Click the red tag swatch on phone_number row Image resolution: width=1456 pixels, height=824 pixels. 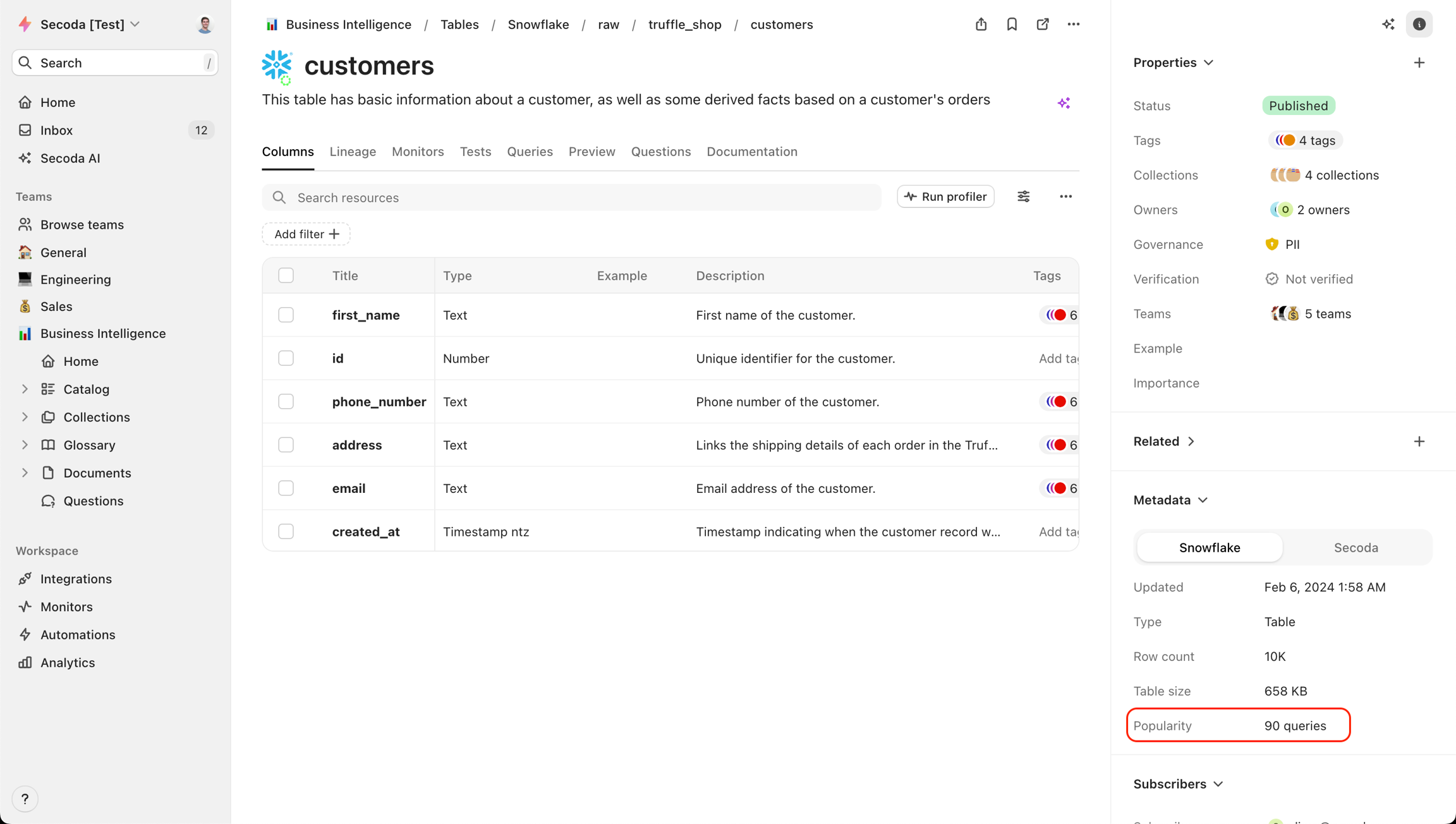pyautogui.click(x=1059, y=402)
